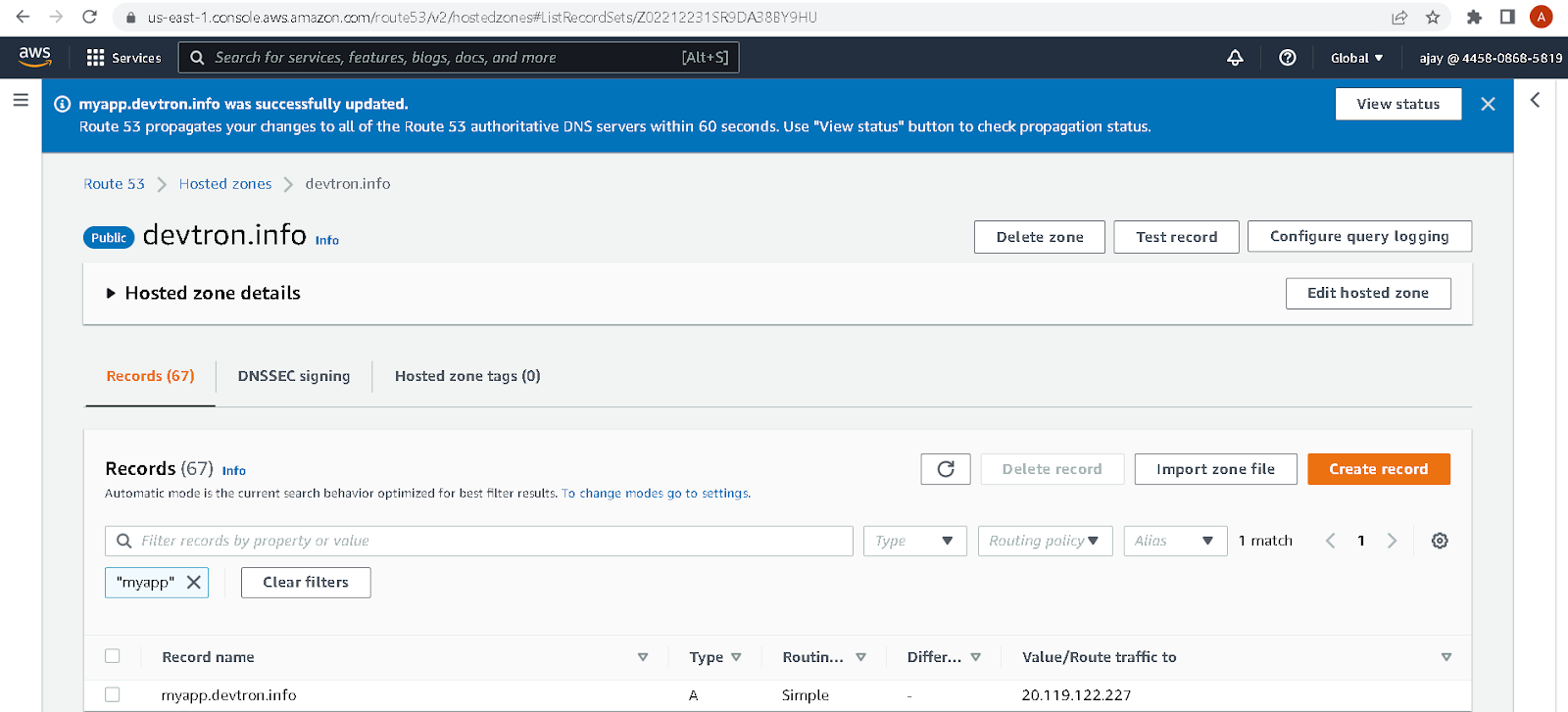Open the Services grid menu
The height and width of the screenshot is (712, 1568).
[x=123, y=58]
